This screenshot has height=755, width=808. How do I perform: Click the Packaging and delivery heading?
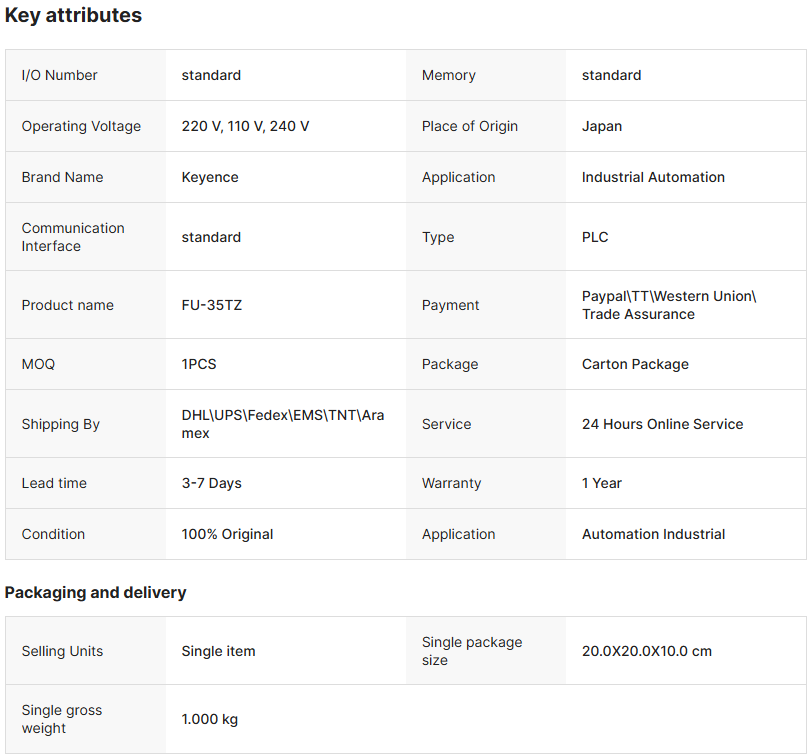(x=95, y=592)
